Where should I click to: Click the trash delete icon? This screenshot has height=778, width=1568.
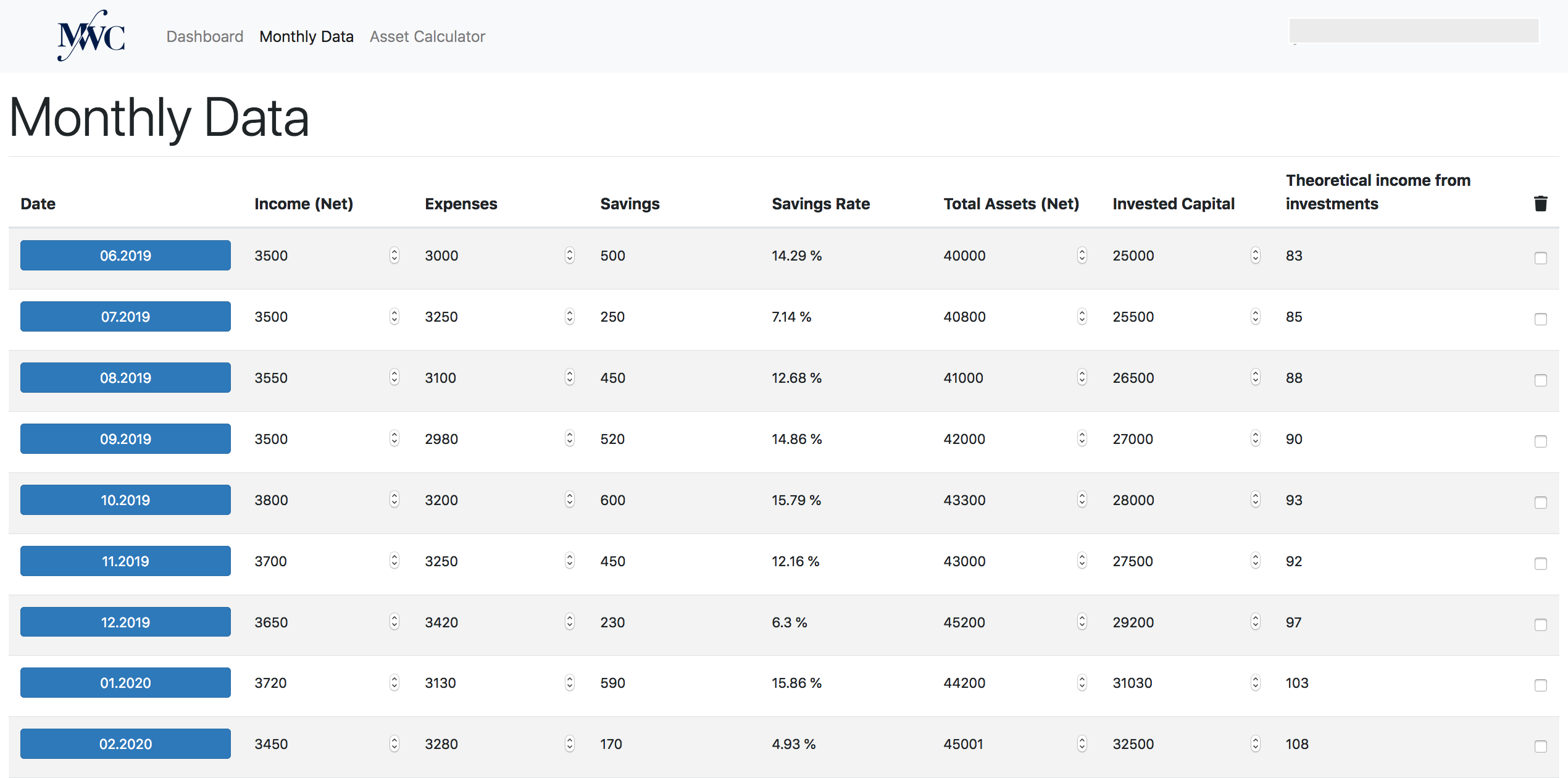(1540, 203)
